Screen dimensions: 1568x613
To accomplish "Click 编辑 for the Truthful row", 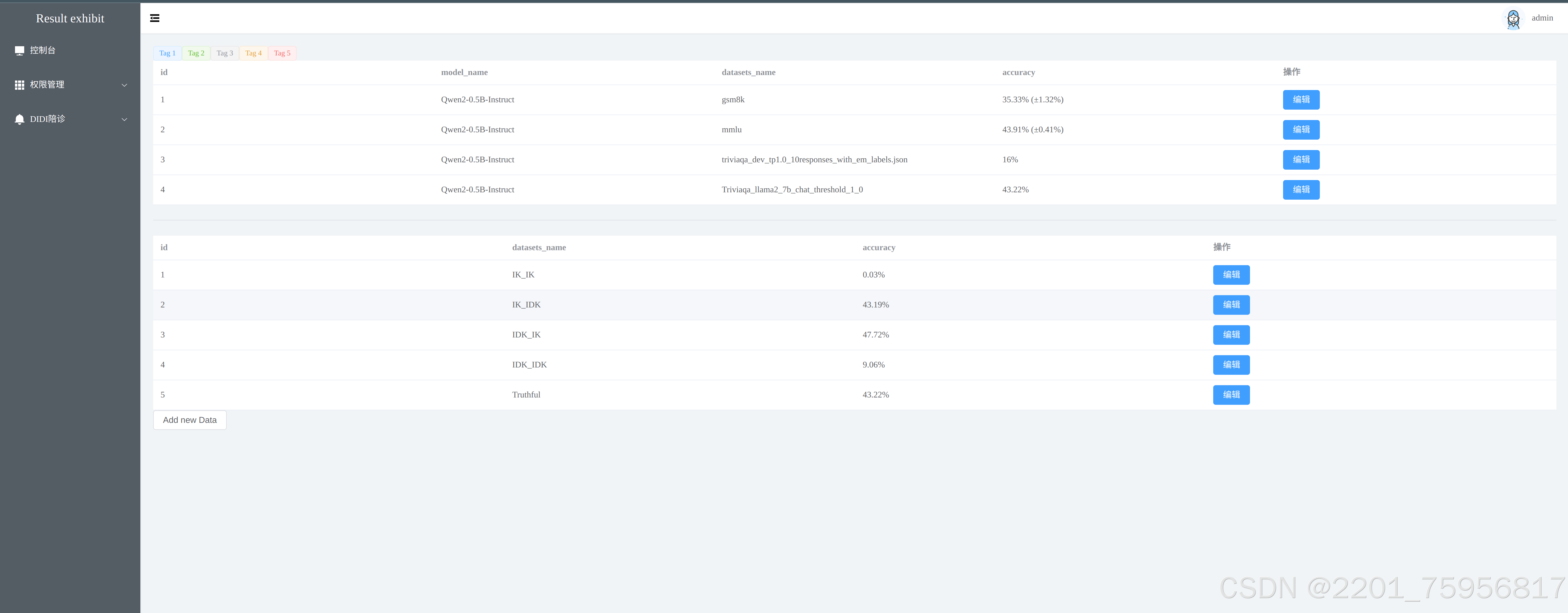I will point(1231,395).
